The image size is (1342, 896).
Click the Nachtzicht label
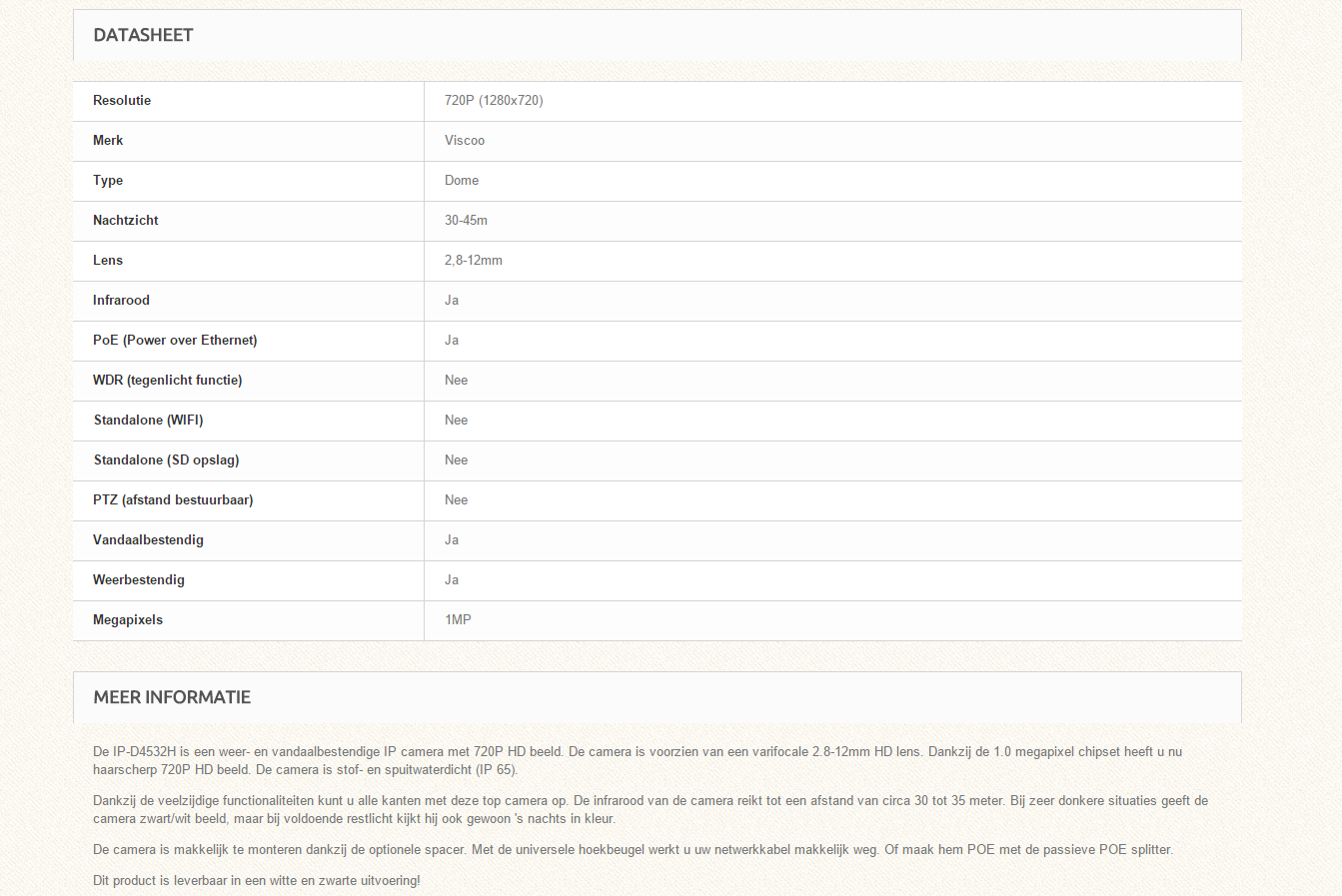pyautogui.click(x=126, y=220)
